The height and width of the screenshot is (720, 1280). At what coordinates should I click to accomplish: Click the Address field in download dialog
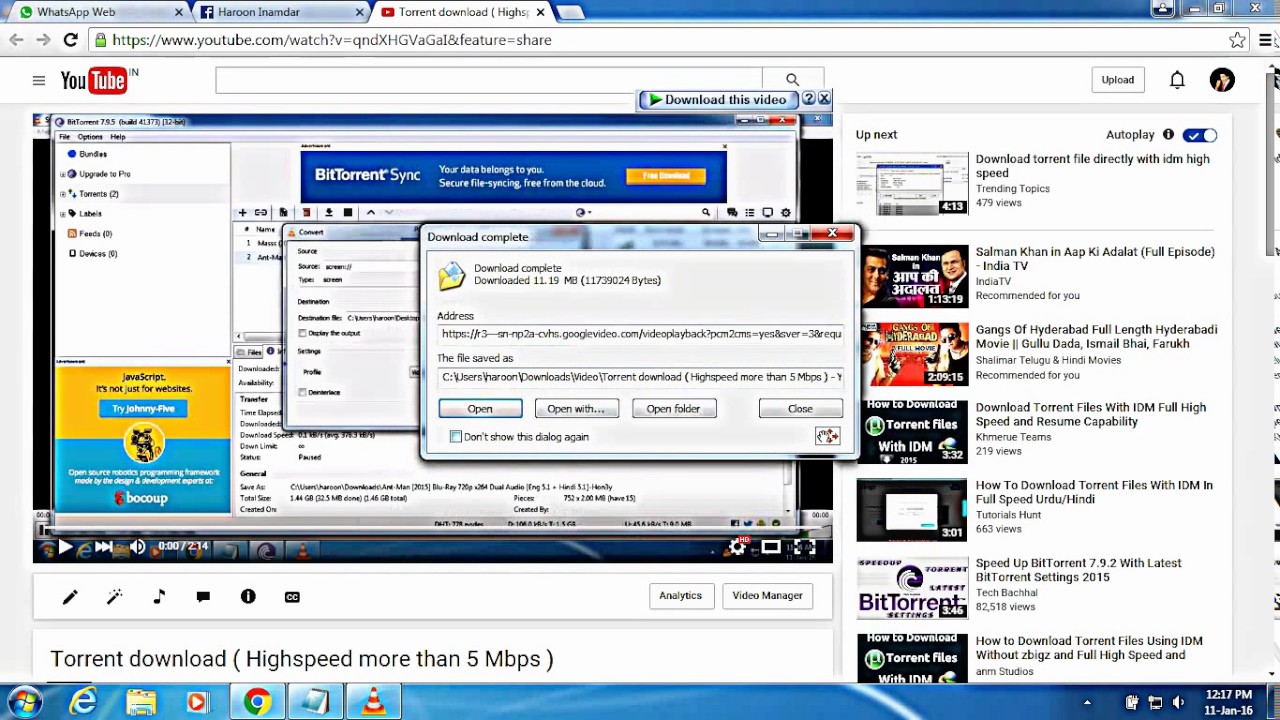(641, 334)
